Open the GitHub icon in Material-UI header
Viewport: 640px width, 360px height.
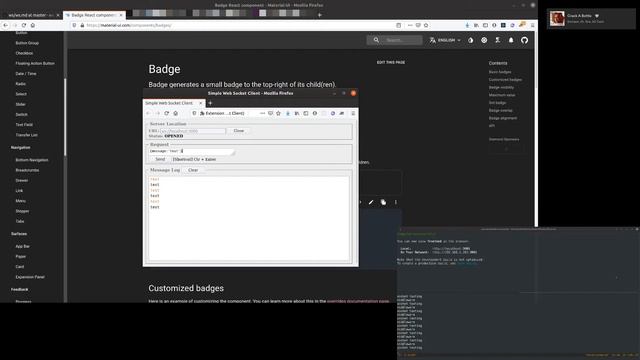[524, 40]
